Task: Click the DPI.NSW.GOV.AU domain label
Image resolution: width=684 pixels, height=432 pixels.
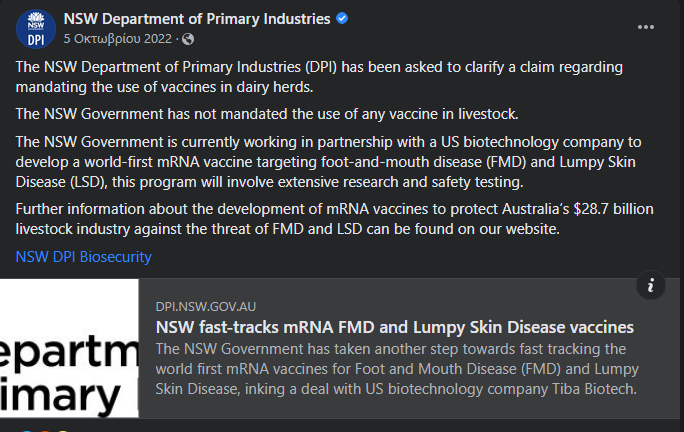Action: (205, 307)
